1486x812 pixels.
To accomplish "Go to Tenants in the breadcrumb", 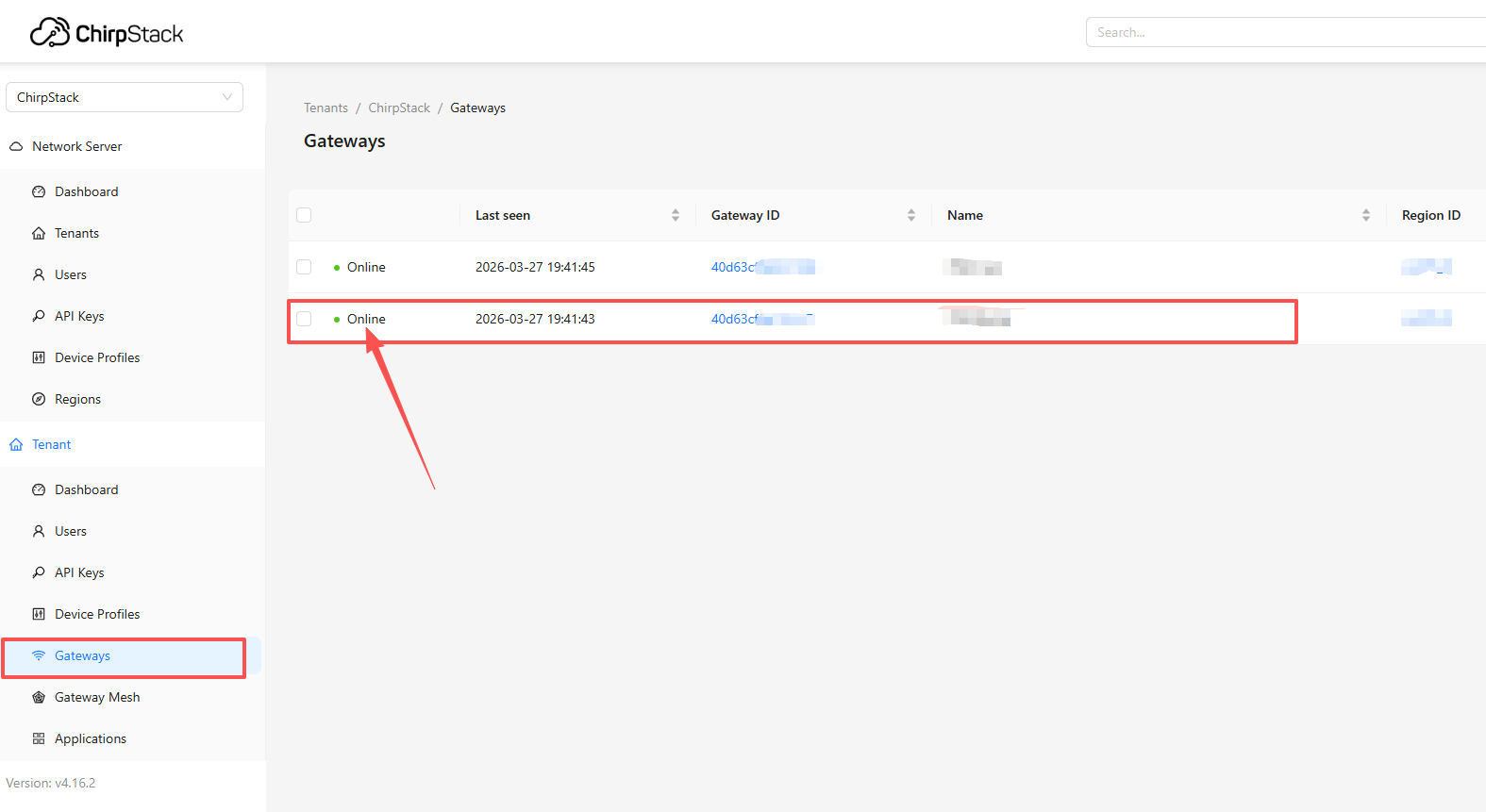I will click(x=326, y=108).
